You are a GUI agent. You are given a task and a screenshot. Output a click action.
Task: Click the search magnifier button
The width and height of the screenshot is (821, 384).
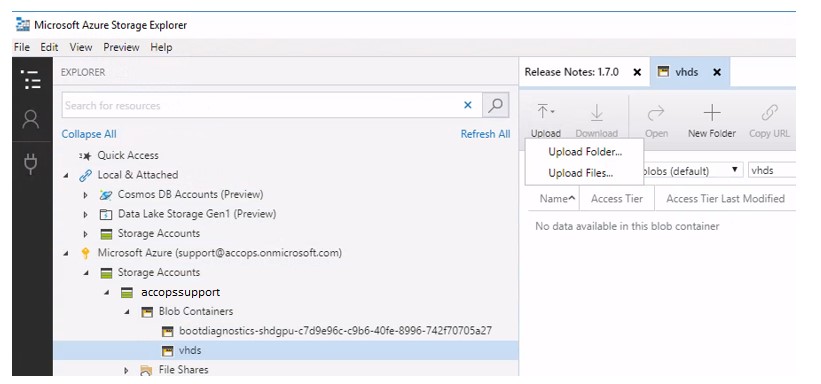point(495,105)
